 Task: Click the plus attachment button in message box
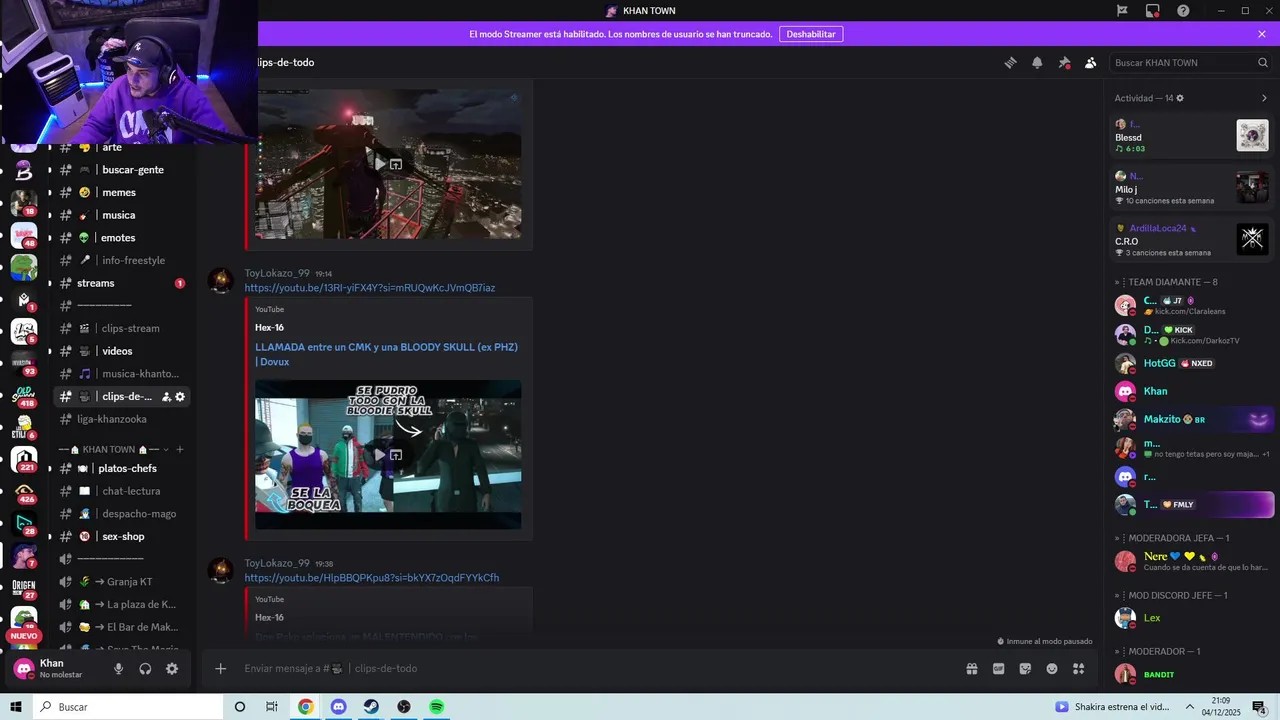(x=221, y=668)
